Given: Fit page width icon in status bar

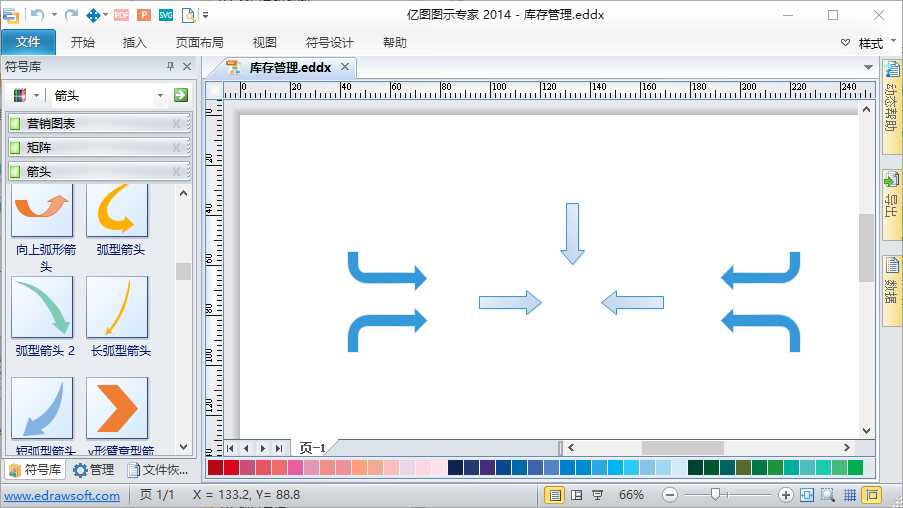Looking at the screenshot, I should click(807, 495).
